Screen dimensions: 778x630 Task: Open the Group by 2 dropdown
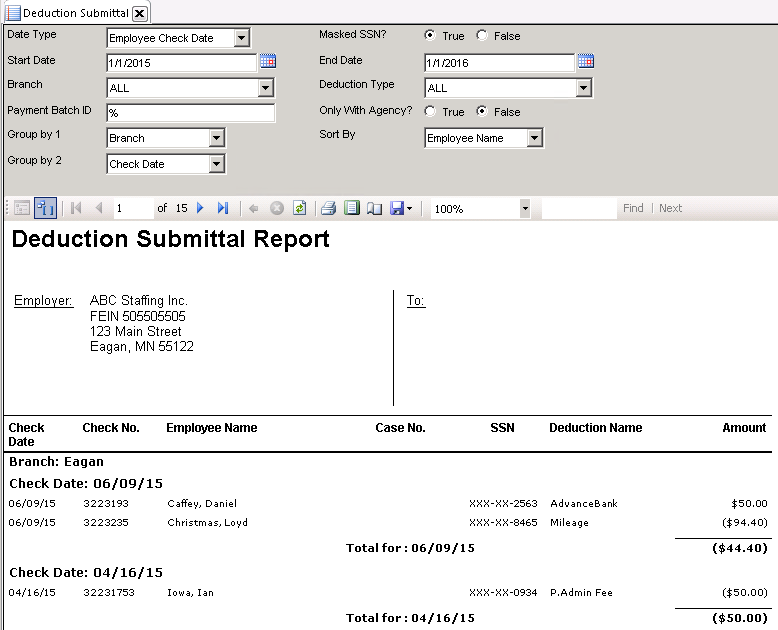[x=217, y=164]
